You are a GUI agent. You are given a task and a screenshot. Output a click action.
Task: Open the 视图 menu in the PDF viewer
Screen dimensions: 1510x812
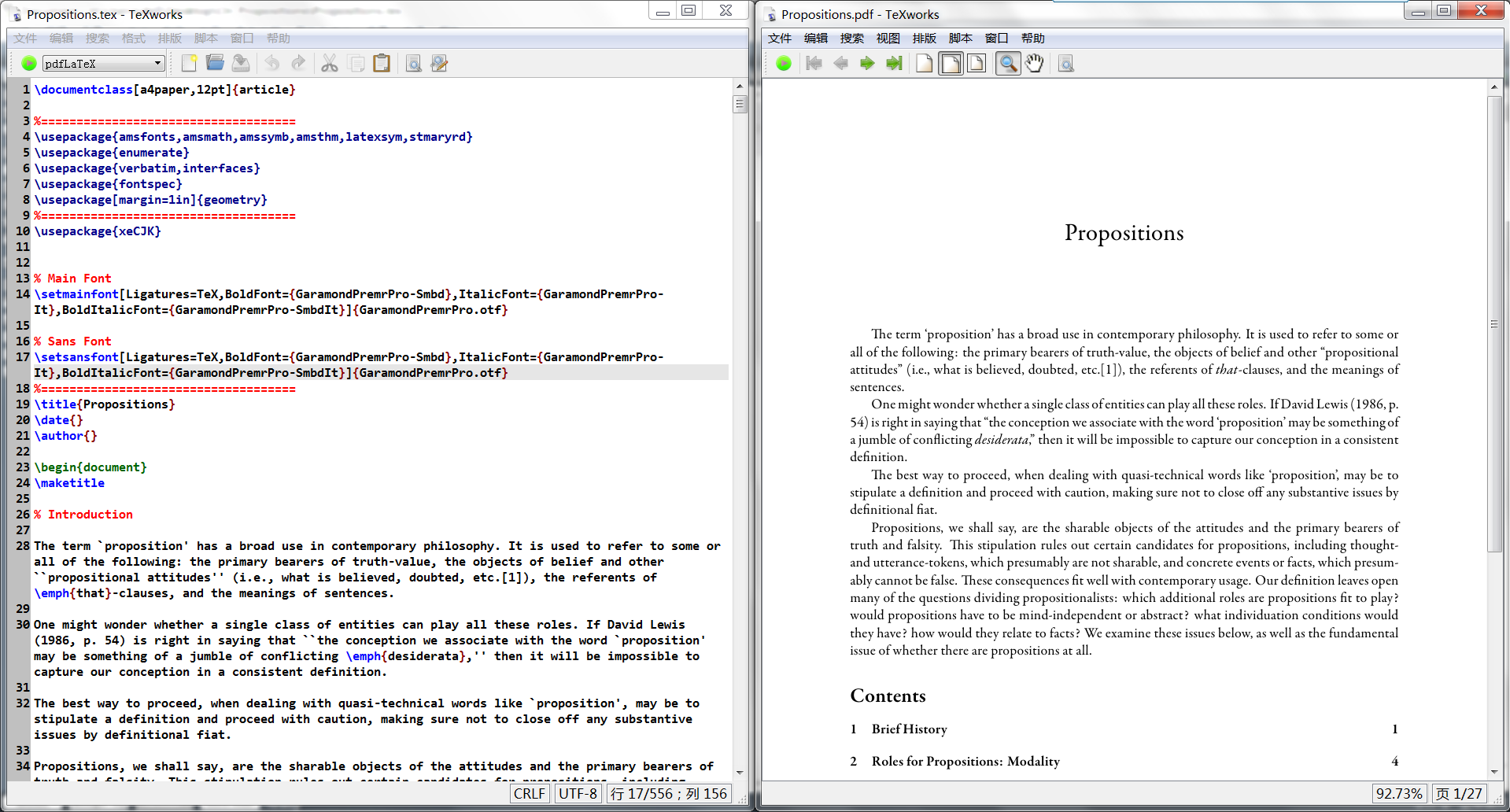coord(887,37)
